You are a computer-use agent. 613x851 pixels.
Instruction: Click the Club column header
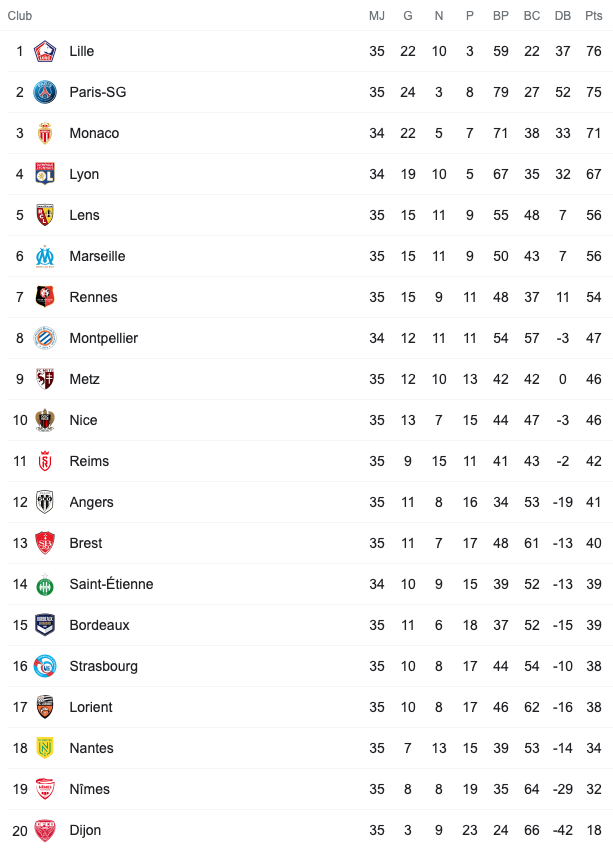point(20,16)
